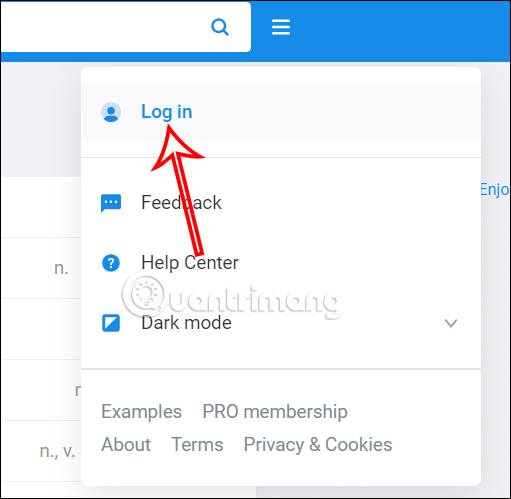
Task: Click the user avatar icon
Action: point(111,112)
